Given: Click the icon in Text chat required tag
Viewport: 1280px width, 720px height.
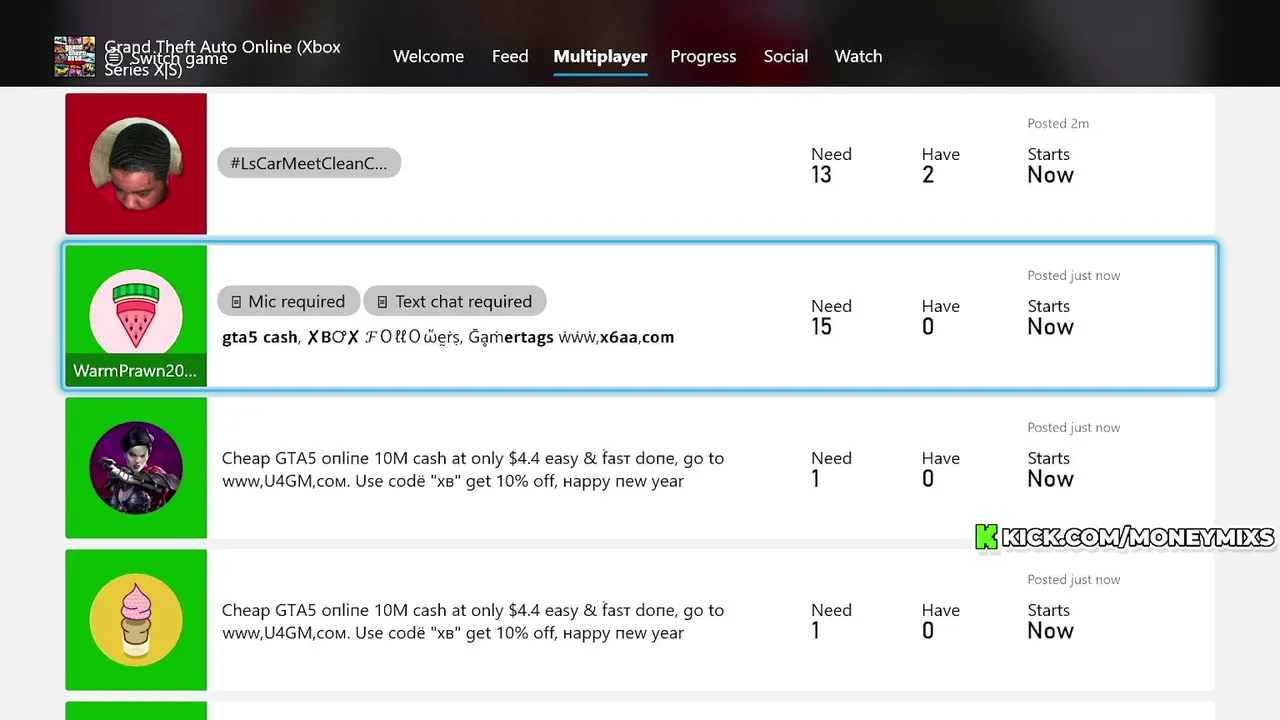Looking at the screenshot, I should pos(382,302).
